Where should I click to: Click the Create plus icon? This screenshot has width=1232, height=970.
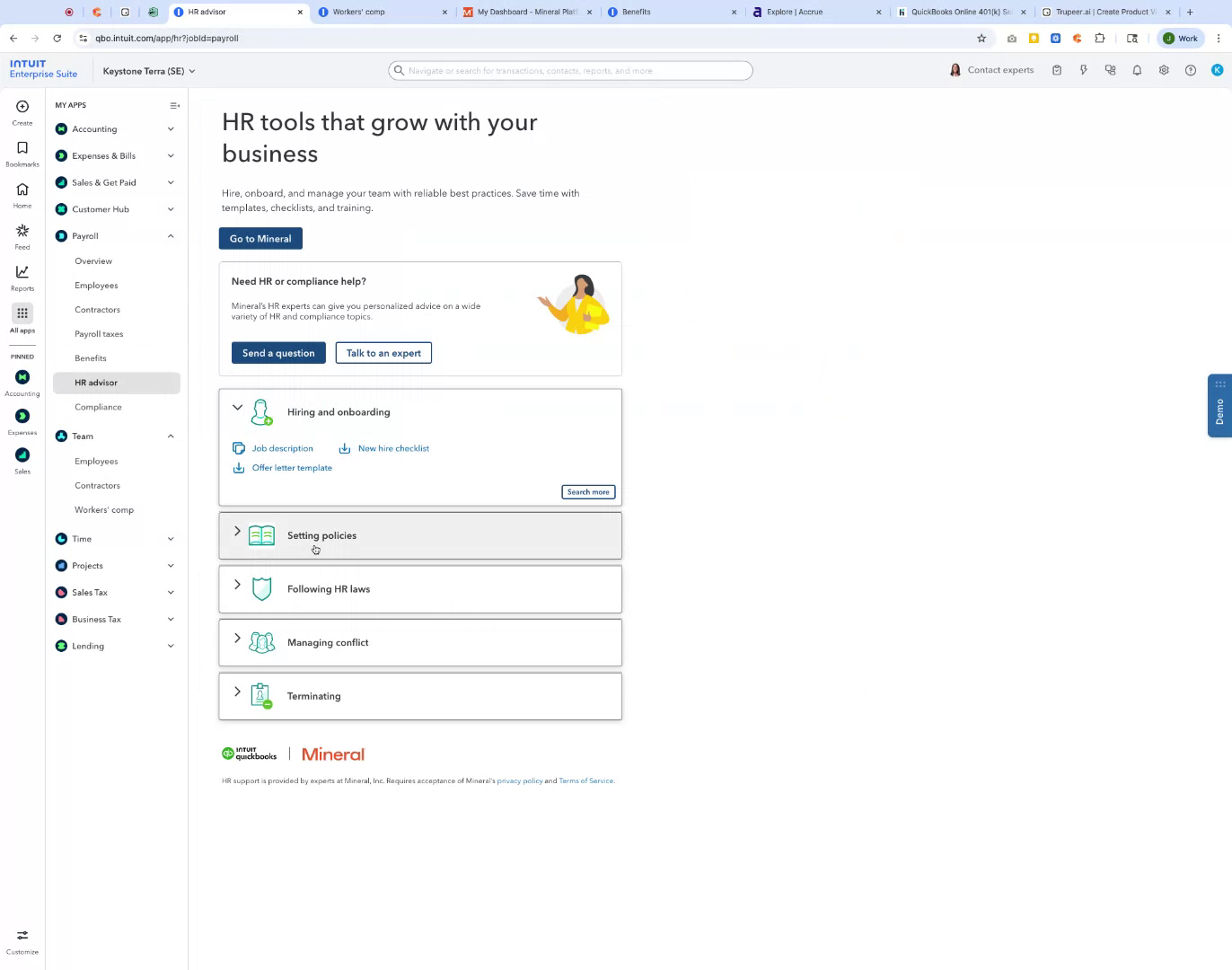click(x=22, y=106)
